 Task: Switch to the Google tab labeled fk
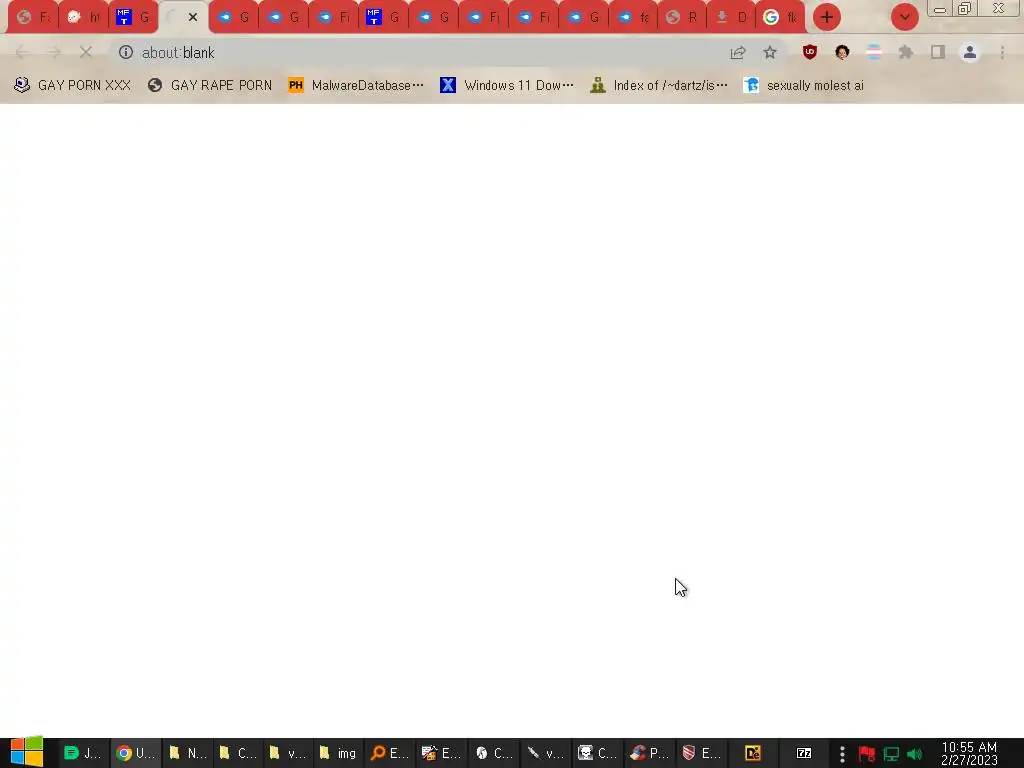click(x=780, y=17)
